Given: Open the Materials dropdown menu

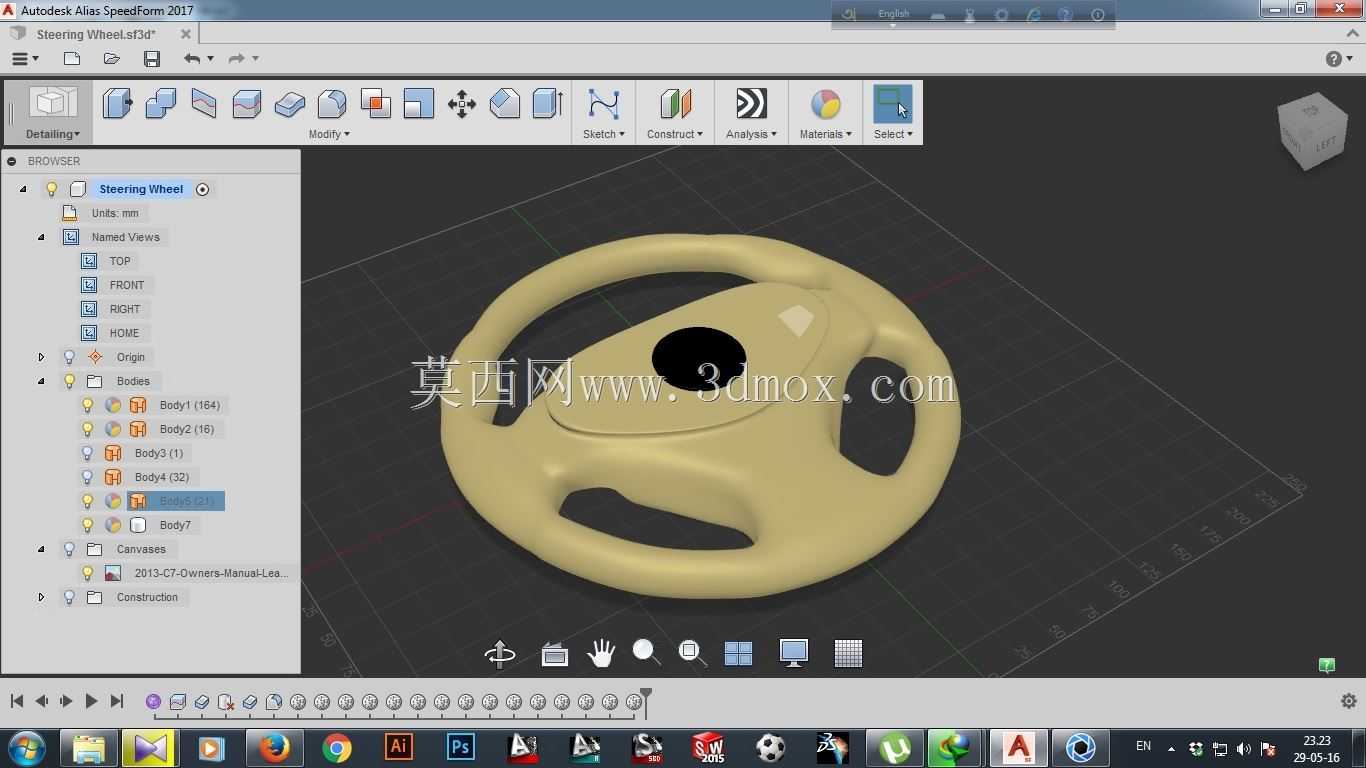Looking at the screenshot, I should pyautogui.click(x=826, y=134).
